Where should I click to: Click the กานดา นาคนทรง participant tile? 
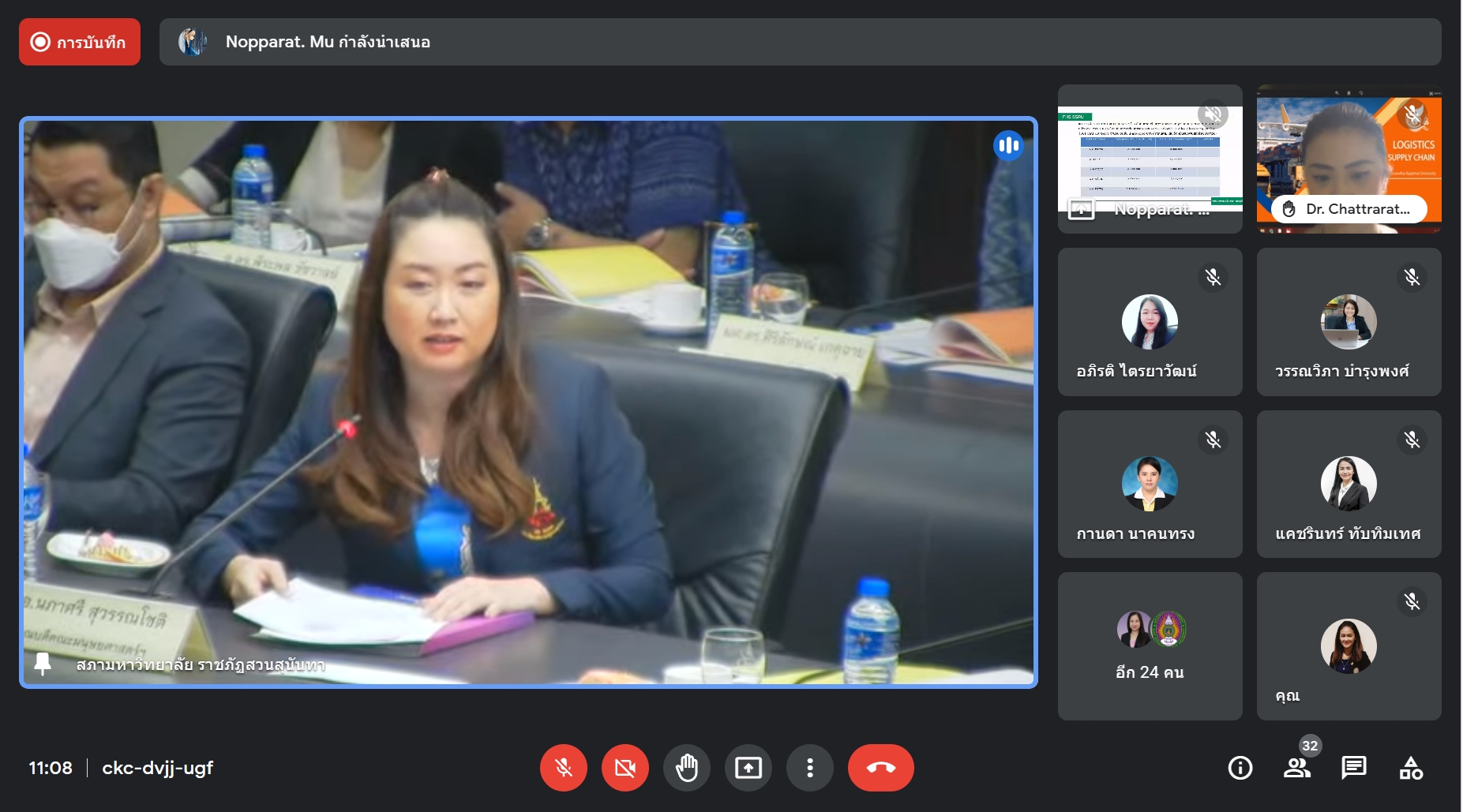pos(1150,484)
